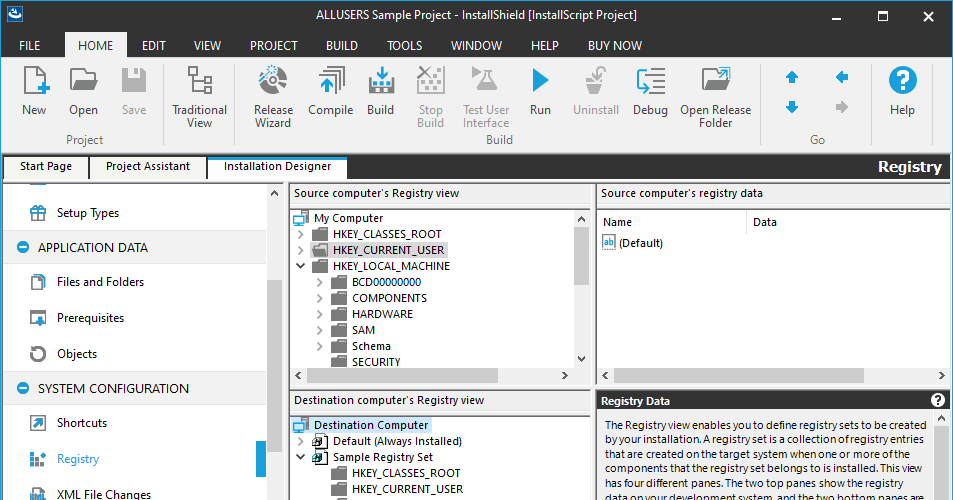This screenshot has width=953, height=500.
Task: Build the release with Build icon
Action: pos(380,91)
